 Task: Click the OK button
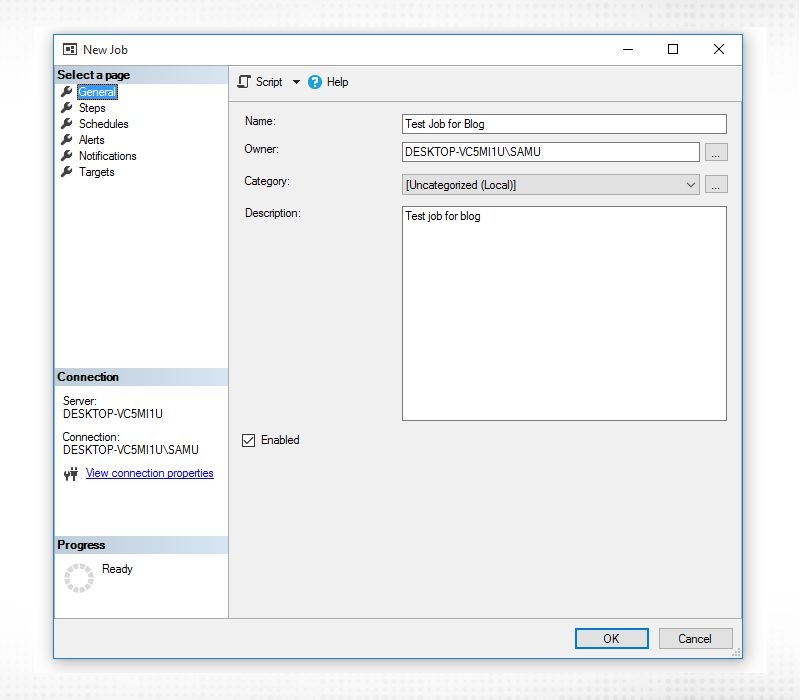611,638
